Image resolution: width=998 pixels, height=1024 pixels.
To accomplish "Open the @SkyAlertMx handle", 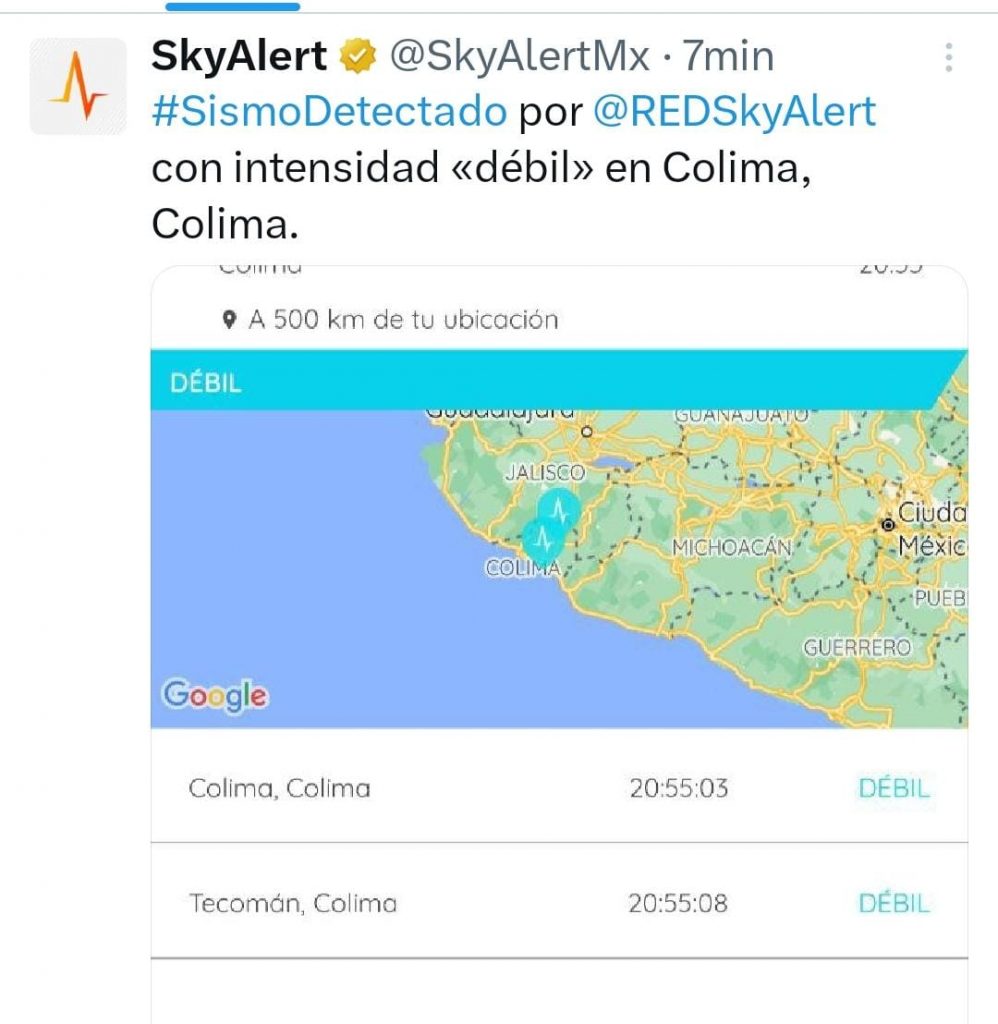I will (519, 58).
